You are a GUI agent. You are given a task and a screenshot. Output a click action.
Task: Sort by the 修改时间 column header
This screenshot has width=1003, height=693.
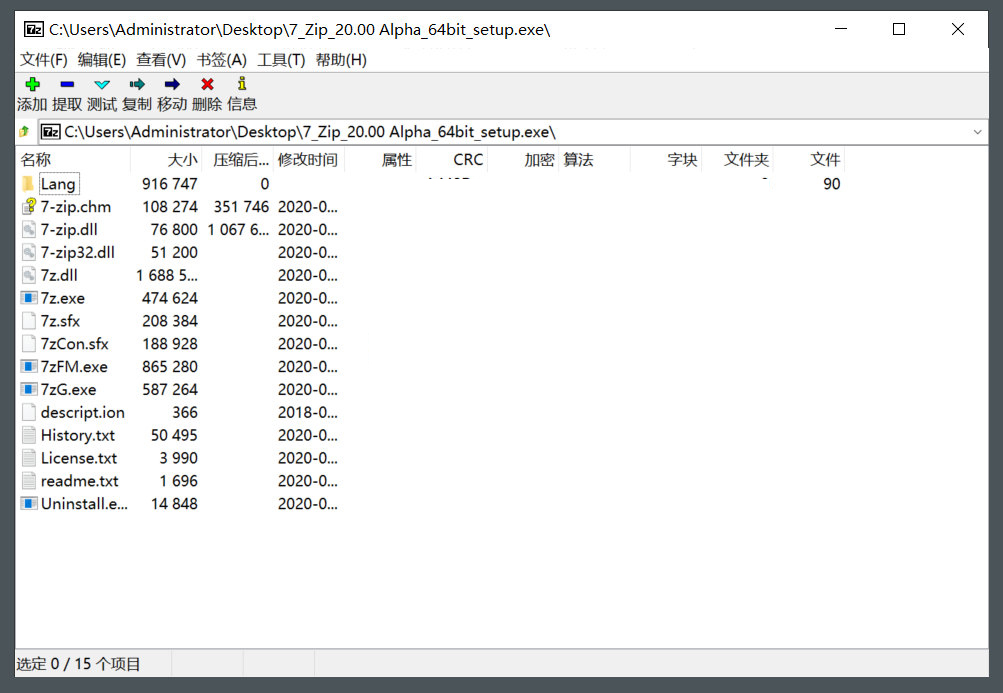pos(307,160)
